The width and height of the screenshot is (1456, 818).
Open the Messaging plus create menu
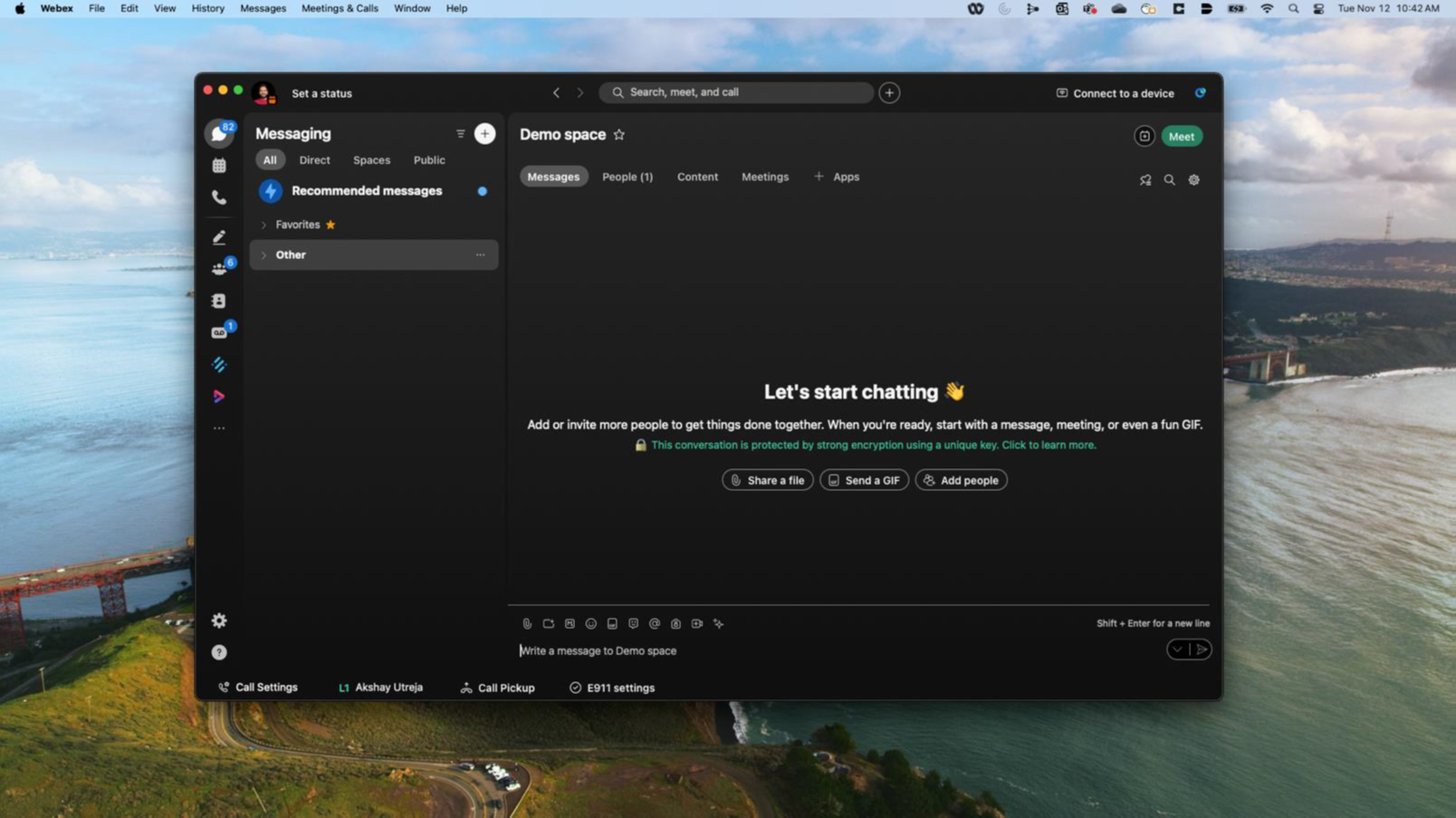[x=485, y=134]
